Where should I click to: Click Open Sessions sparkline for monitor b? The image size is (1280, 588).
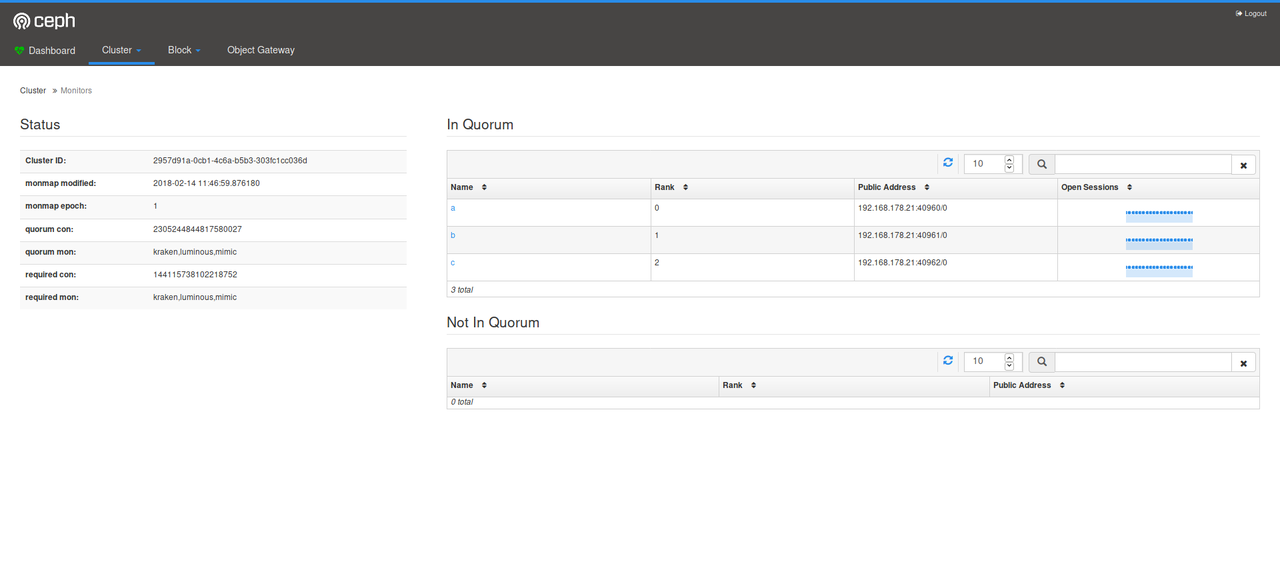click(x=1158, y=241)
